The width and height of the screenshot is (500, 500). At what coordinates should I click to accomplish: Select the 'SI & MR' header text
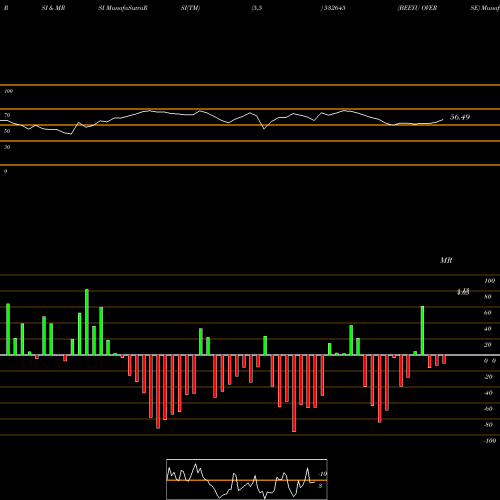pos(53,8)
